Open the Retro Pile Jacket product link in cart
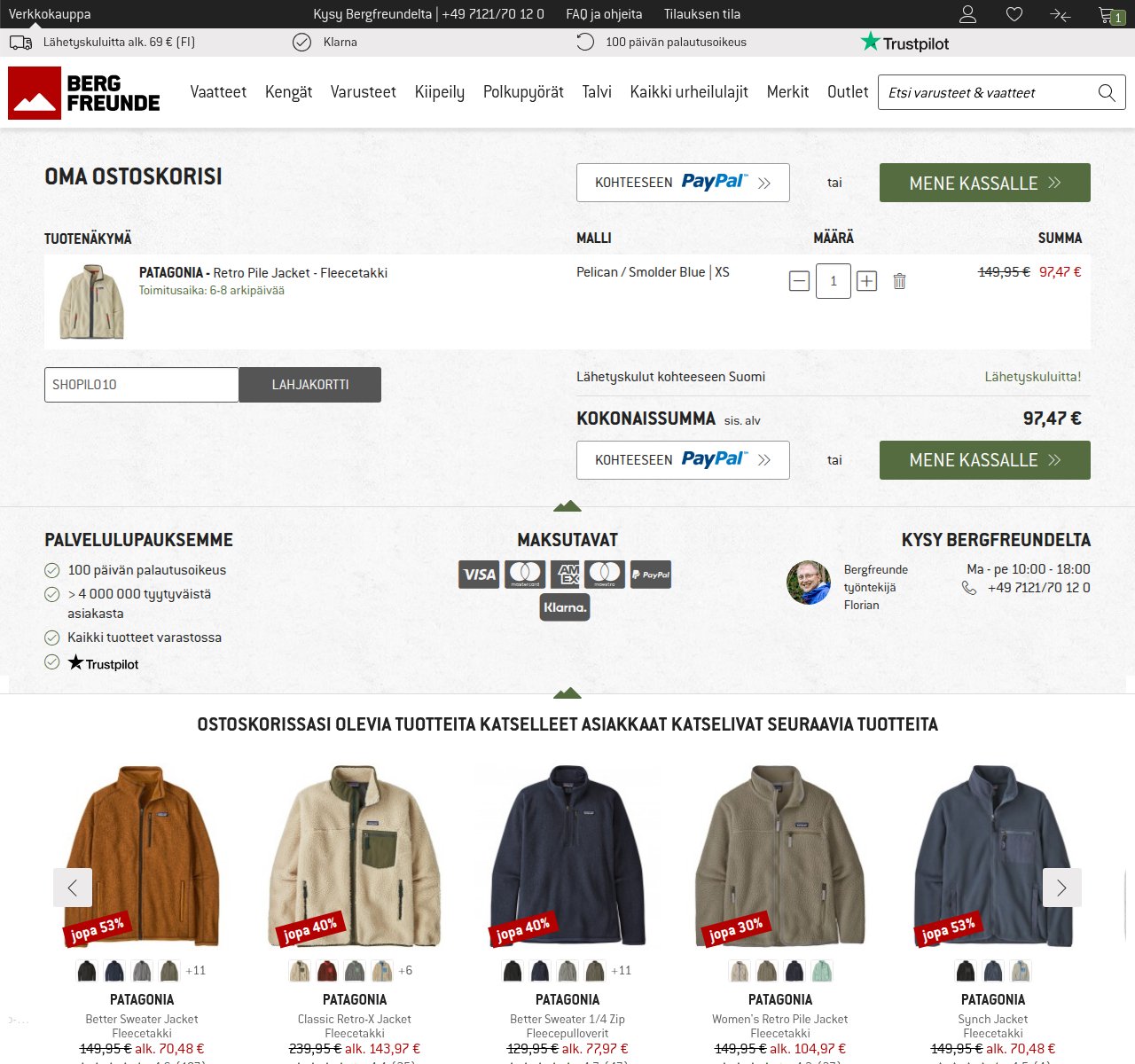The height and width of the screenshot is (1064, 1135). point(263,273)
